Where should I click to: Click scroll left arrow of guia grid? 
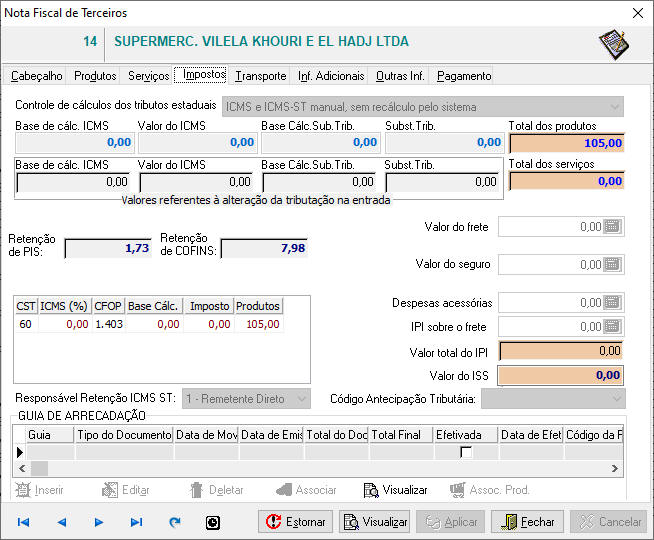[22, 468]
